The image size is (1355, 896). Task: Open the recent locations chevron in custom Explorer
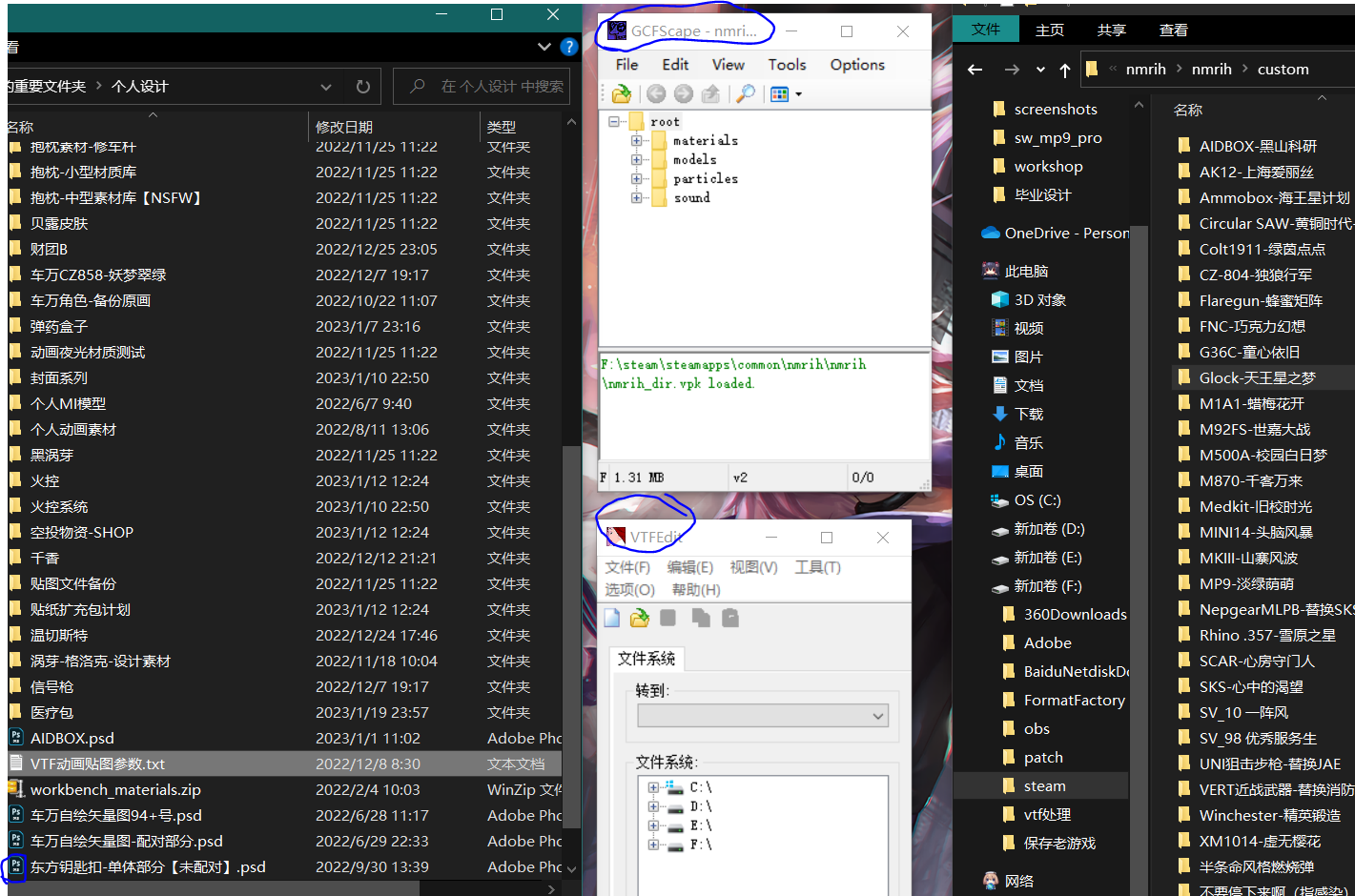pyautogui.click(x=1040, y=70)
